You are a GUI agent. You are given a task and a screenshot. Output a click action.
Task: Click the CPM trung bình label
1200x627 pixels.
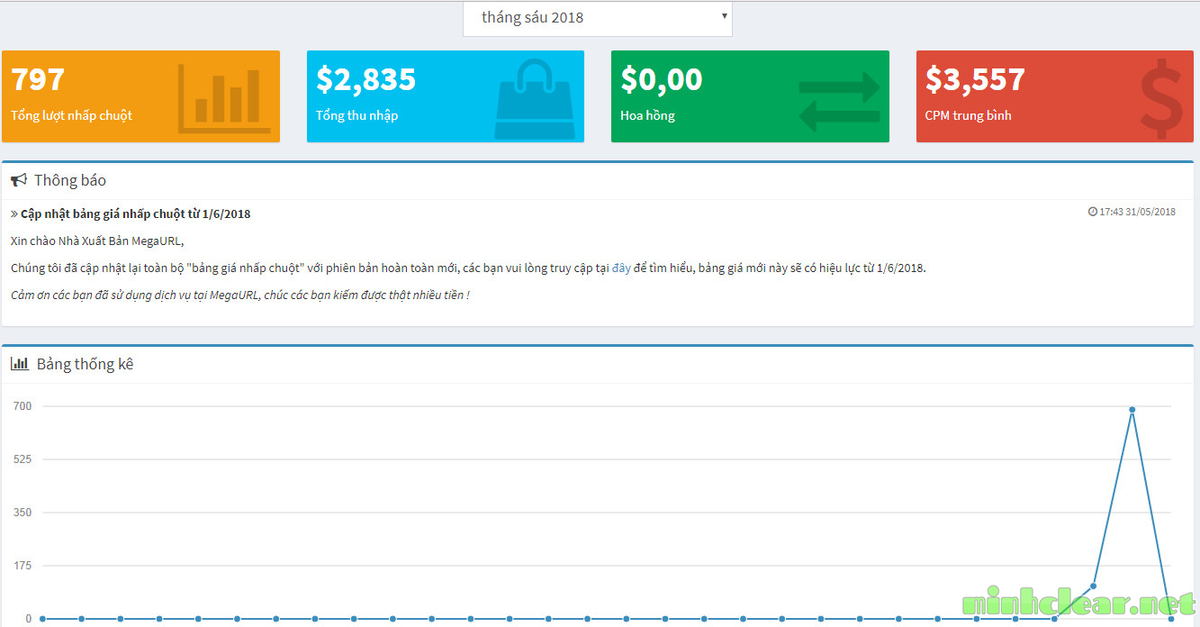[x=968, y=115]
